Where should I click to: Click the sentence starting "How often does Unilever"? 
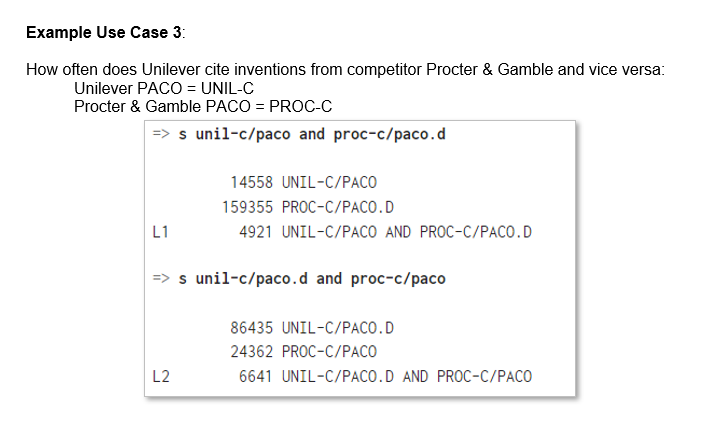coord(345,70)
